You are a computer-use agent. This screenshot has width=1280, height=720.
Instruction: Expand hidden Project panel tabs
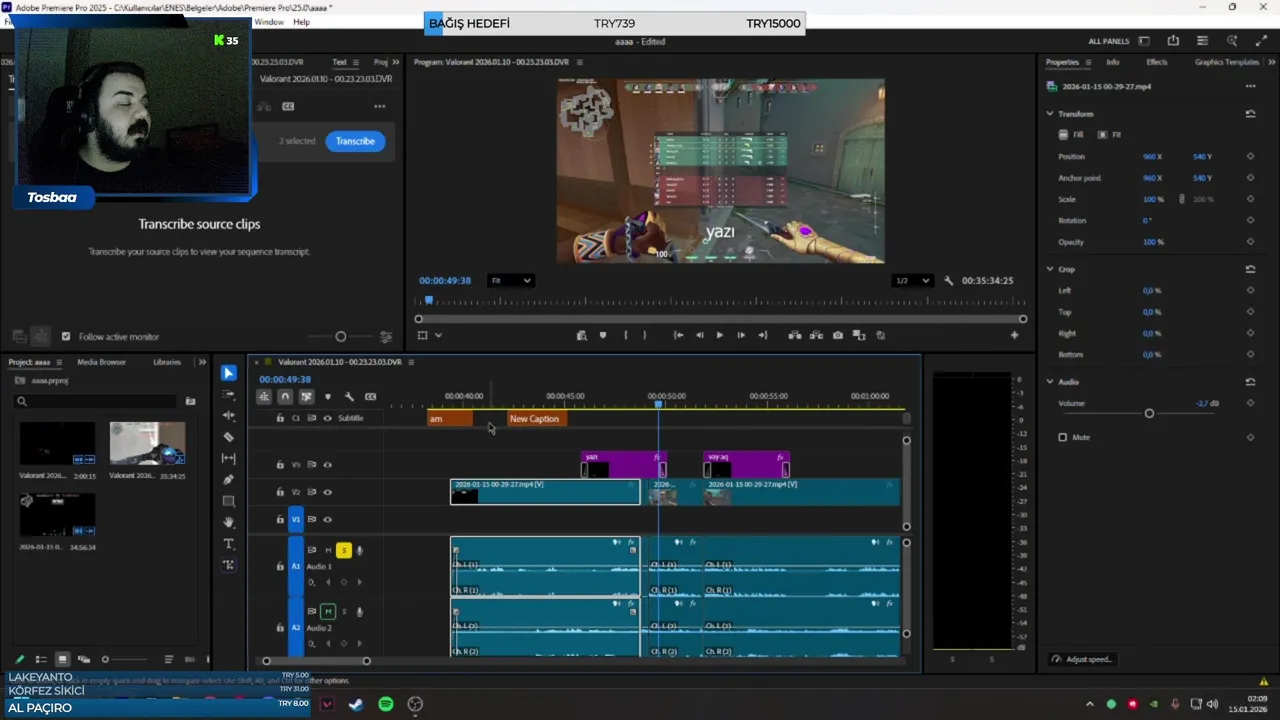coord(202,362)
